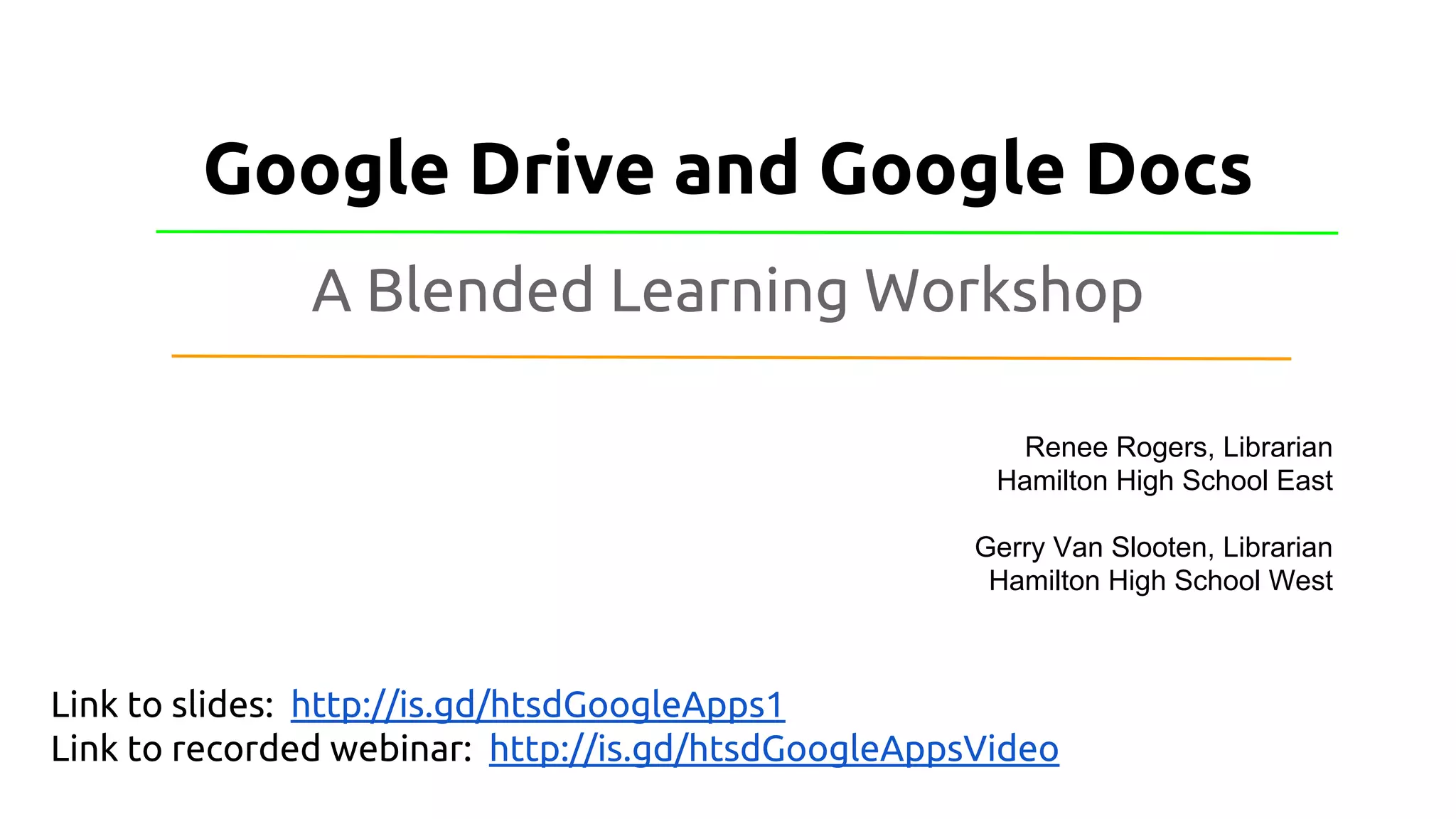
Task: Open the htsdGoogleApps1 slides link
Action: [537, 705]
